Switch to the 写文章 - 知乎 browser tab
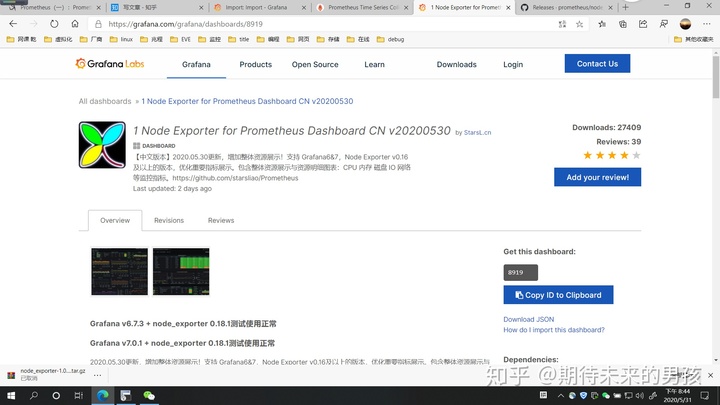 click(156, 7)
